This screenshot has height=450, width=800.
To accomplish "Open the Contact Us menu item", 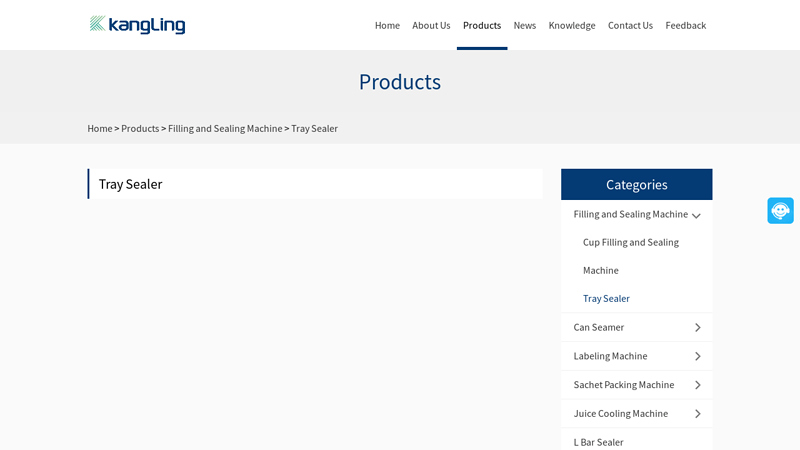I will 630,26.
